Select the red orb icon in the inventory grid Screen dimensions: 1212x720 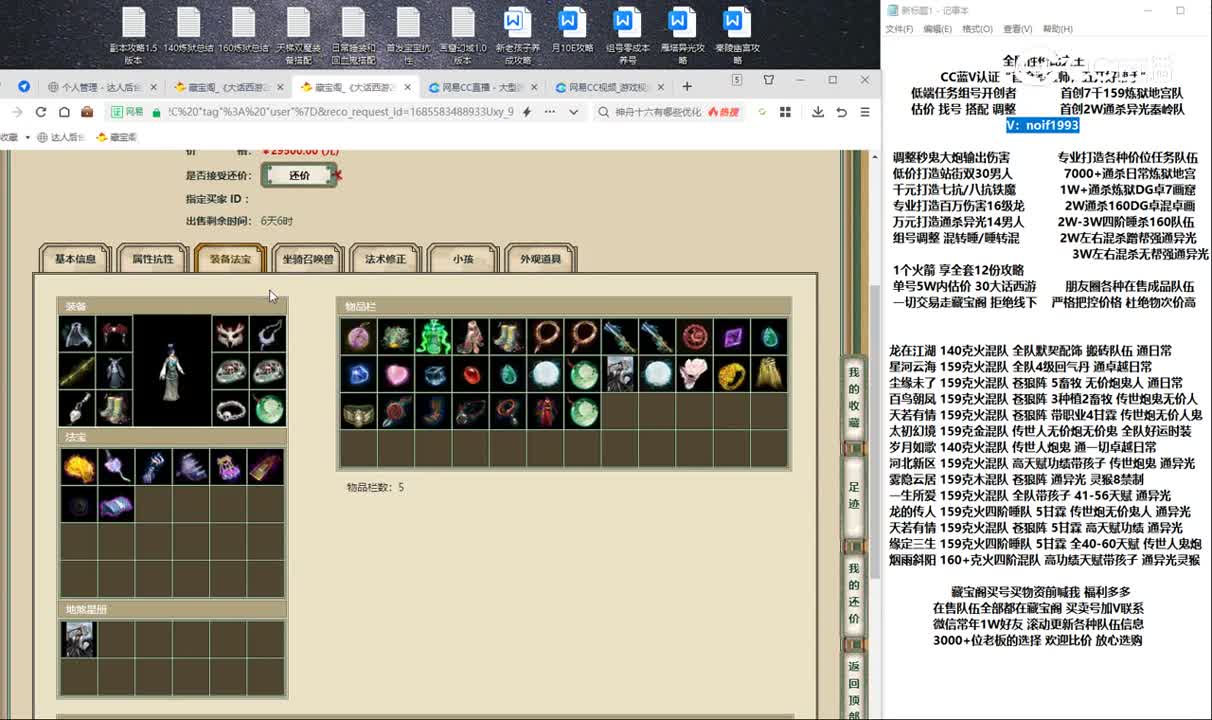tap(469, 374)
